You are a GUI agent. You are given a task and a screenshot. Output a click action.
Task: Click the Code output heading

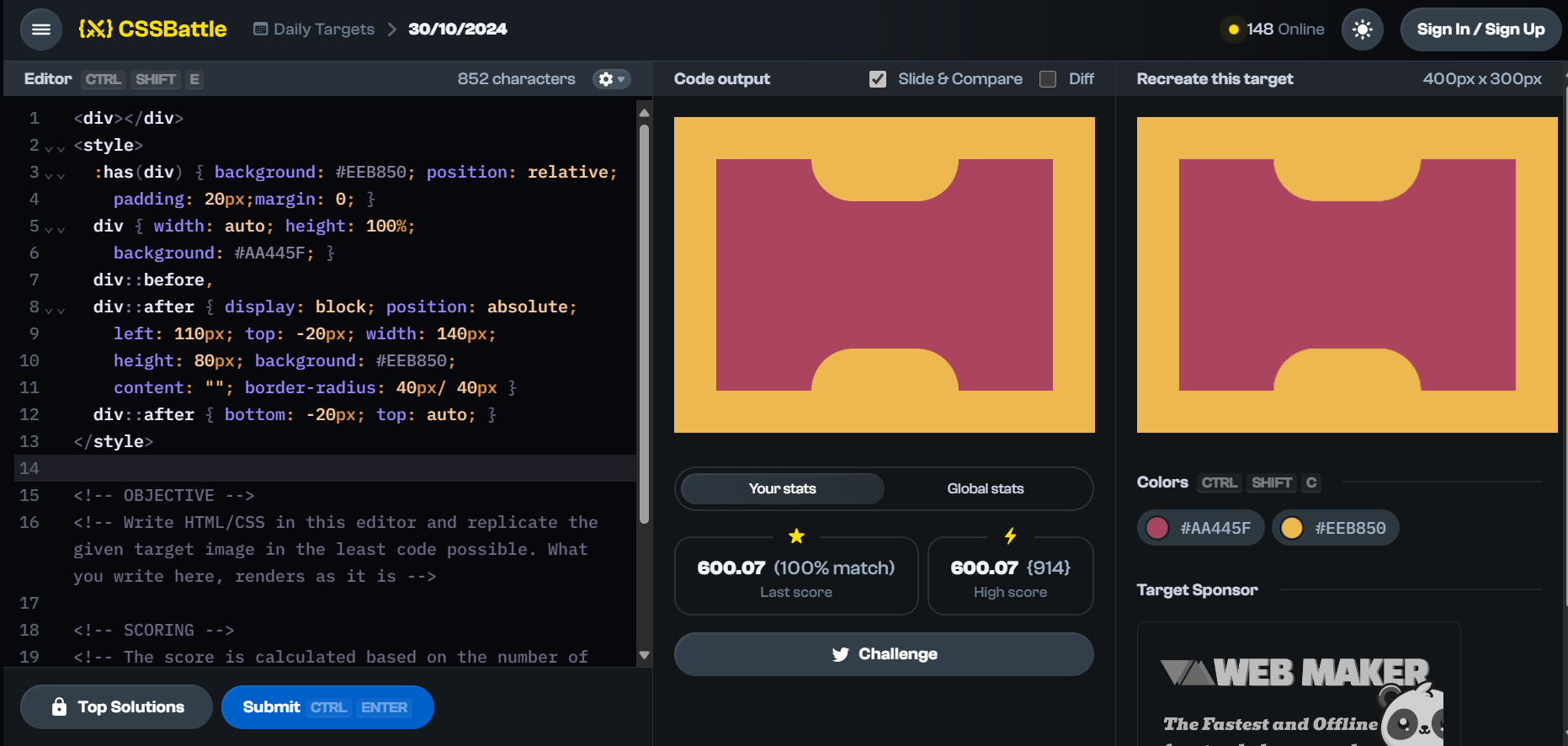click(721, 79)
